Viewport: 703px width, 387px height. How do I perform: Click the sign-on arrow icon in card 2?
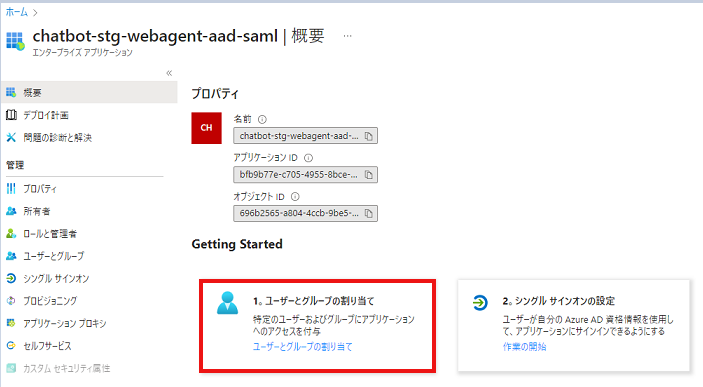(480, 303)
